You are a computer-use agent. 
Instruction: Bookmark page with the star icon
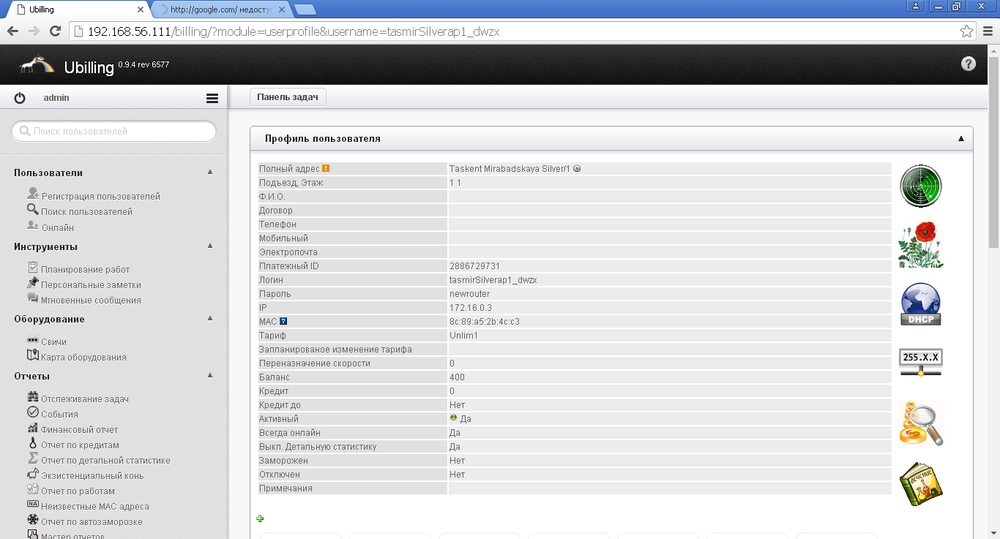pyautogui.click(x=966, y=31)
